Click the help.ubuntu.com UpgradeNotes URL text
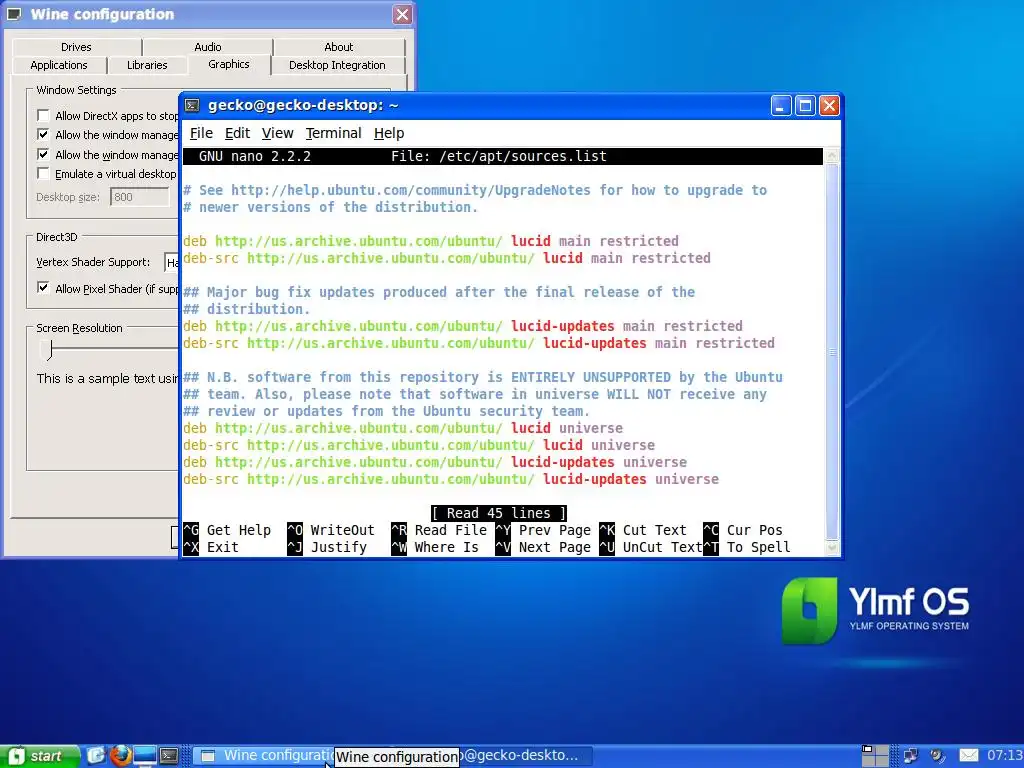The width and height of the screenshot is (1024, 768). click(x=411, y=190)
